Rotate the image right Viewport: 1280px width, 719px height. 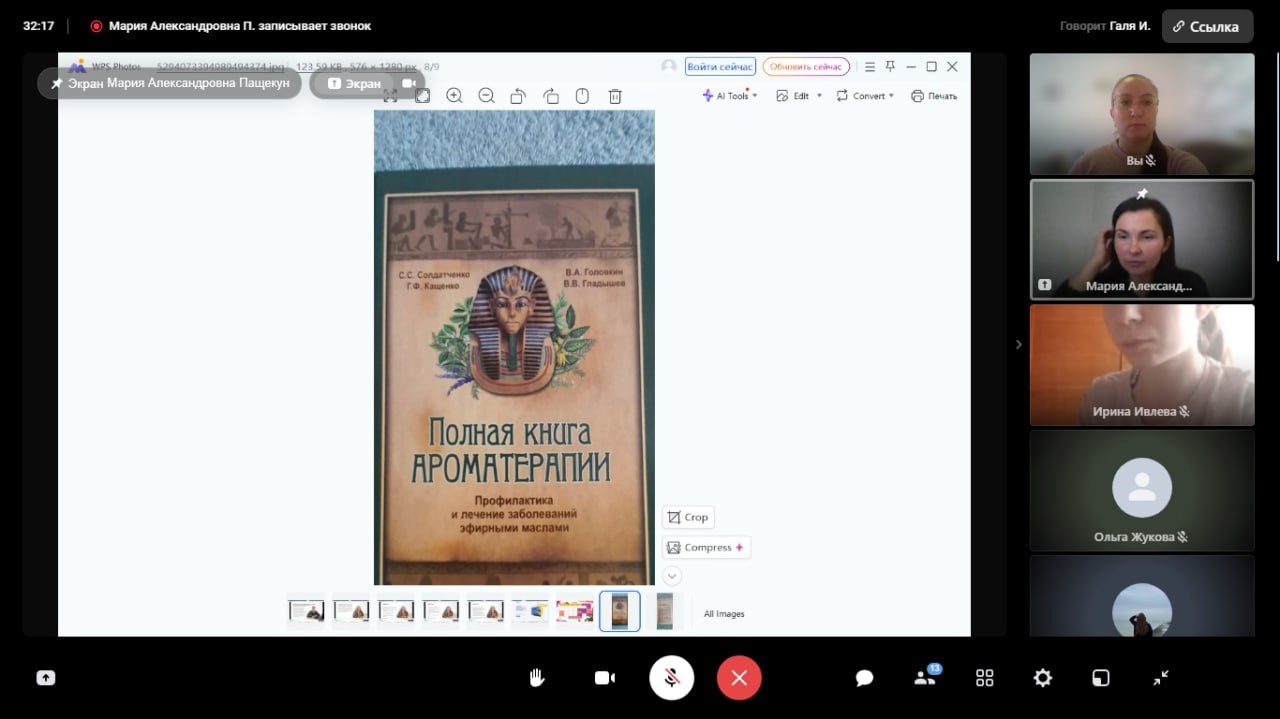pos(551,96)
